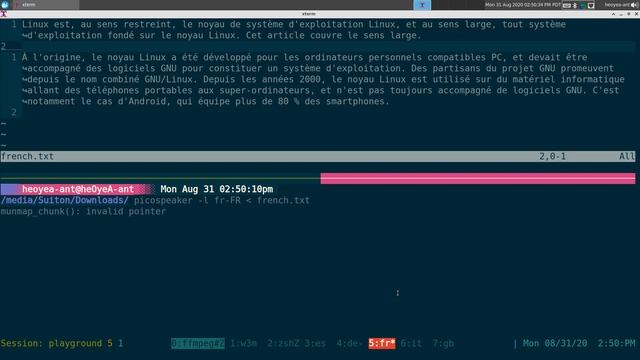This screenshot has height=360, width=640.
Task: Select the active tmux window 5:fr
Action: tap(382, 343)
